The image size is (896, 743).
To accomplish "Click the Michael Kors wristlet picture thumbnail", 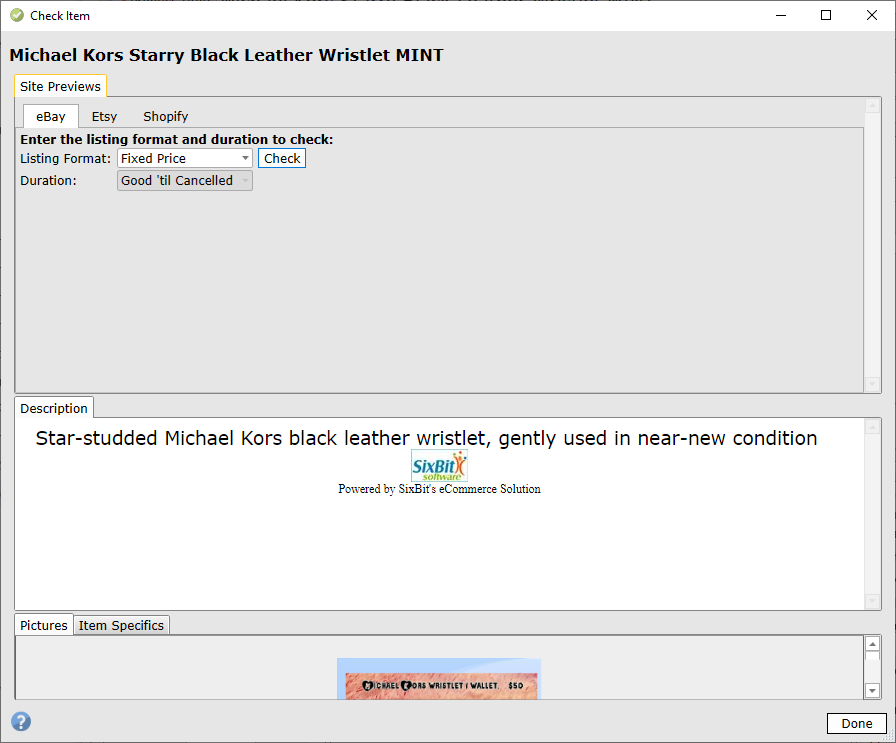I will 438,680.
